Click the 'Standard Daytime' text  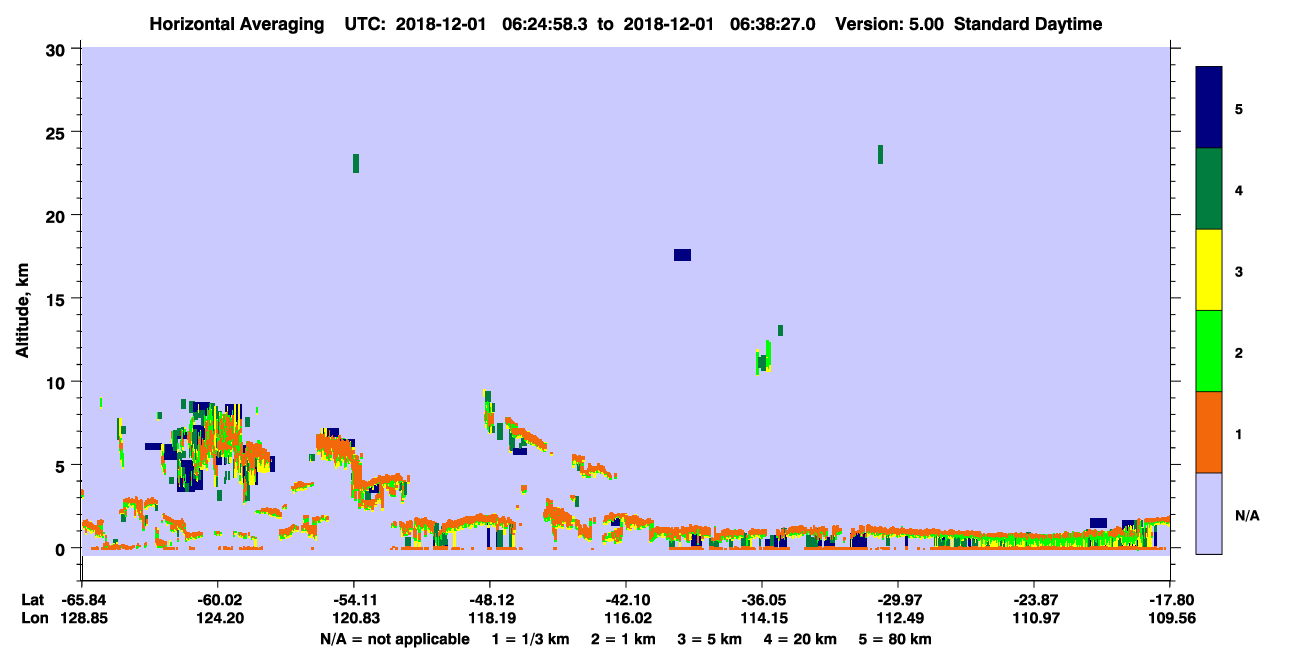(1028, 24)
